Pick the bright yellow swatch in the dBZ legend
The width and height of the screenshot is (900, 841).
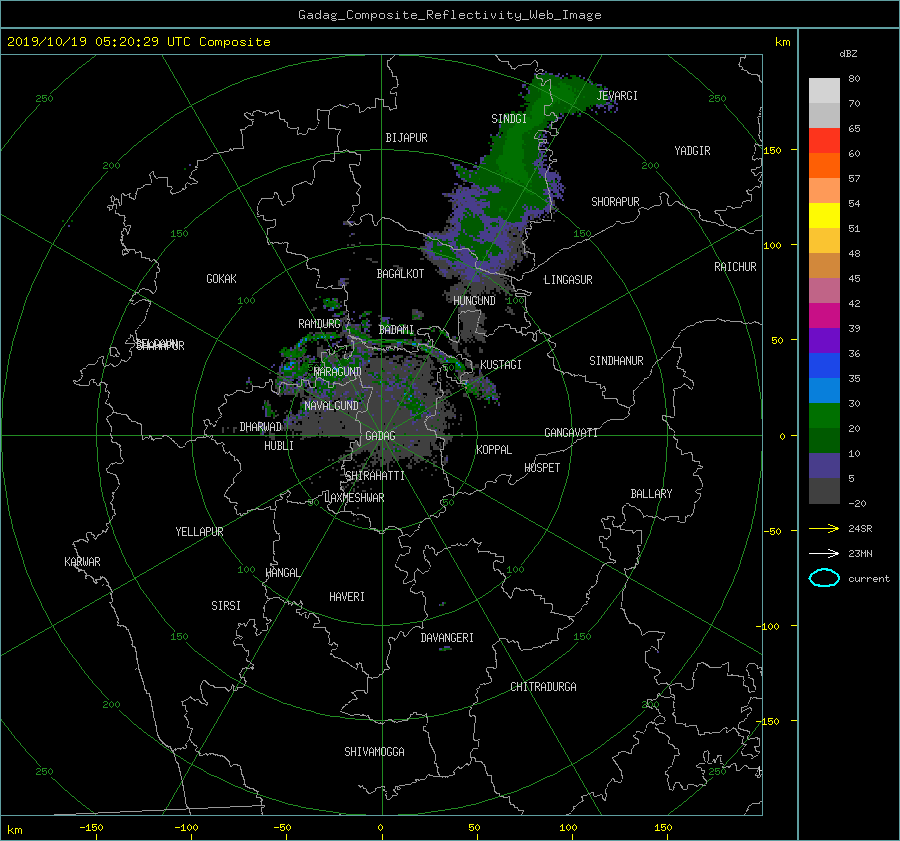[824, 216]
